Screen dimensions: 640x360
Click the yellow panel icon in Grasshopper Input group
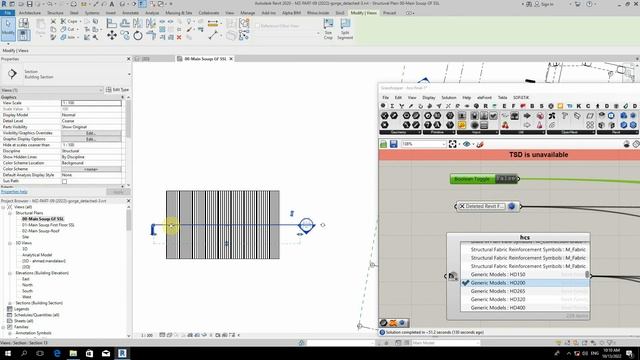click(462, 125)
